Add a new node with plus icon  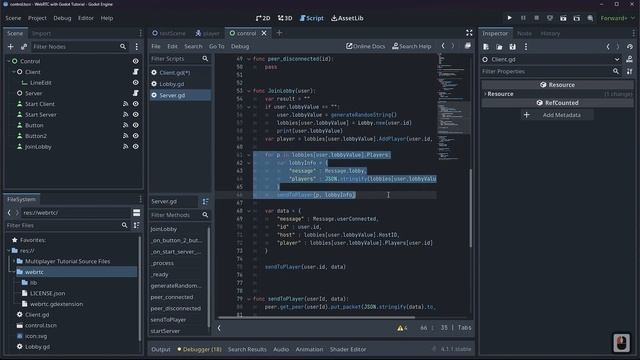coord(11,47)
